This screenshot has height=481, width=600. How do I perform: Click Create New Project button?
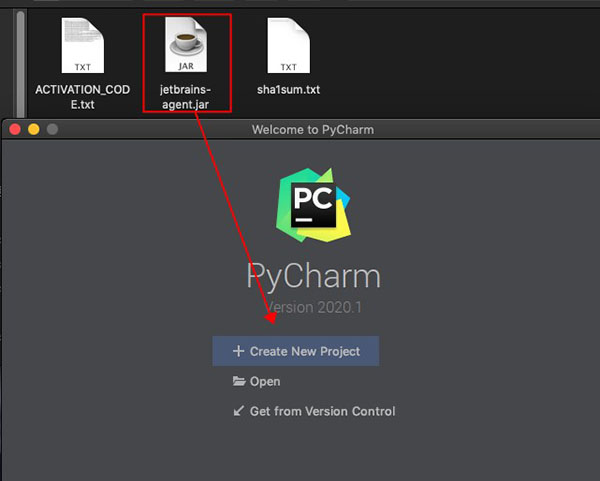296,351
